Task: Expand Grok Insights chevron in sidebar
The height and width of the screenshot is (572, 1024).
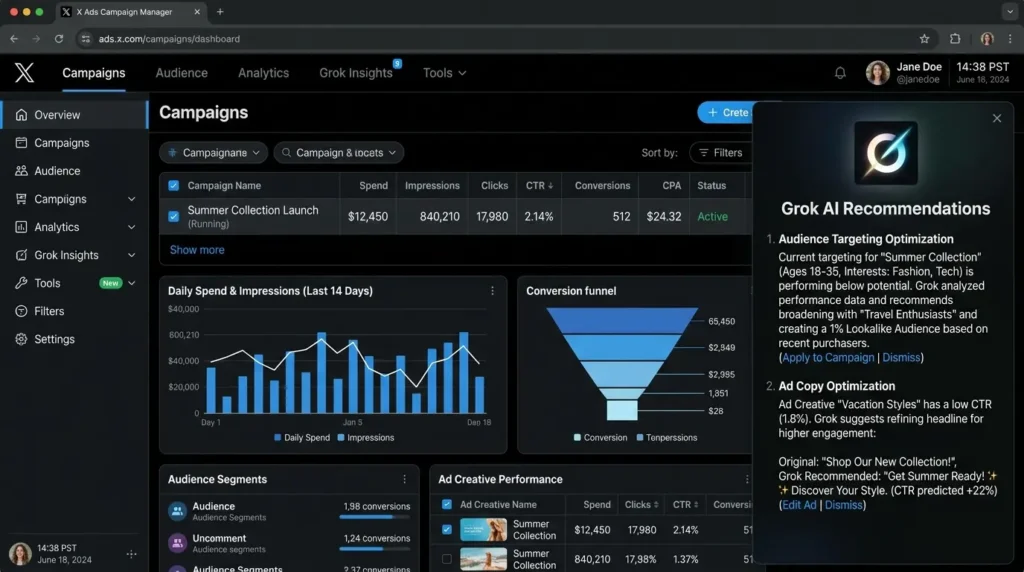Action: 131,255
